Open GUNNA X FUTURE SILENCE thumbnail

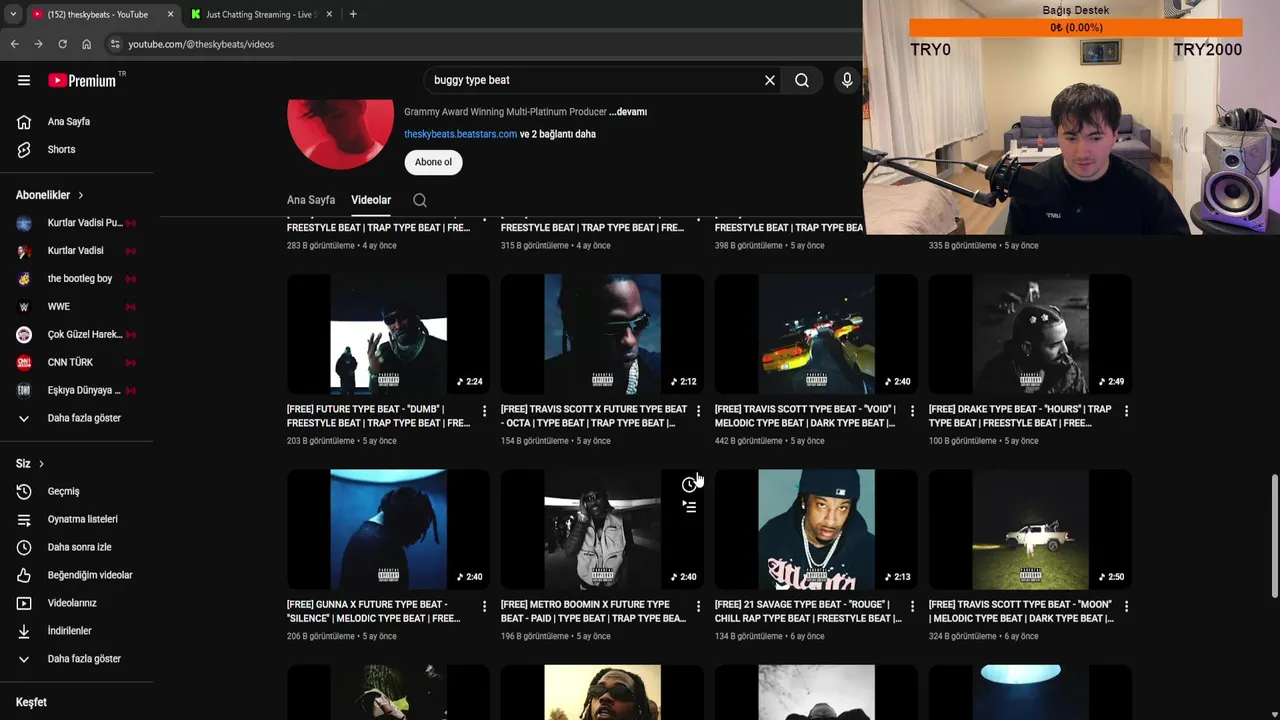point(388,529)
